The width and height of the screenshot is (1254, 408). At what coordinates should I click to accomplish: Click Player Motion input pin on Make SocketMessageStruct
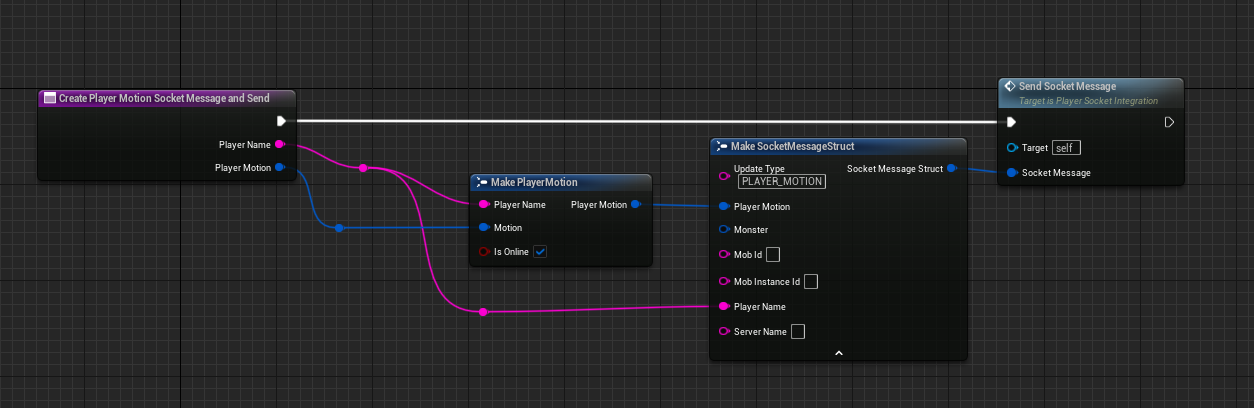click(x=724, y=207)
